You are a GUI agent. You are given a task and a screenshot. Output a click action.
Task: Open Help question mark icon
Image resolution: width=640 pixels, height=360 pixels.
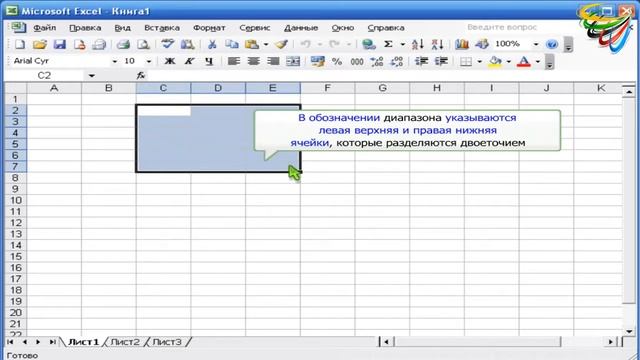click(x=552, y=44)
